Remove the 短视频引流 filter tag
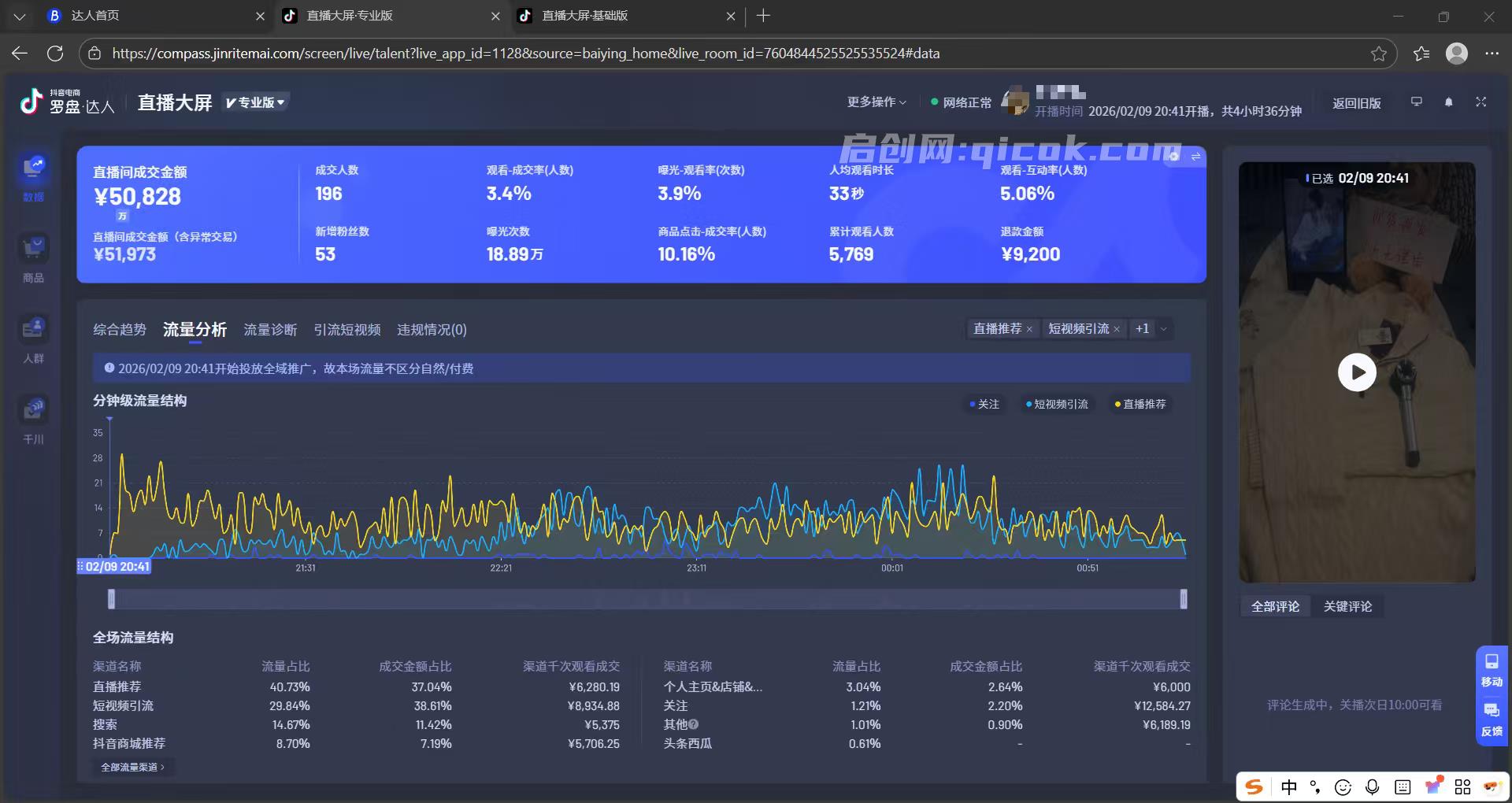Viewport: 1512px width, 803px height. coord(1117,329)
